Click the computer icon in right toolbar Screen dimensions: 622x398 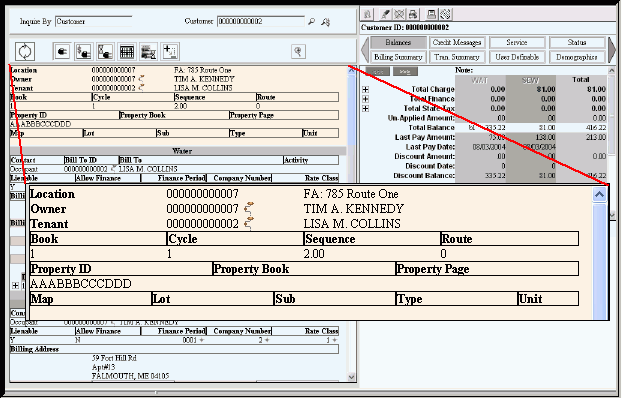431,14
